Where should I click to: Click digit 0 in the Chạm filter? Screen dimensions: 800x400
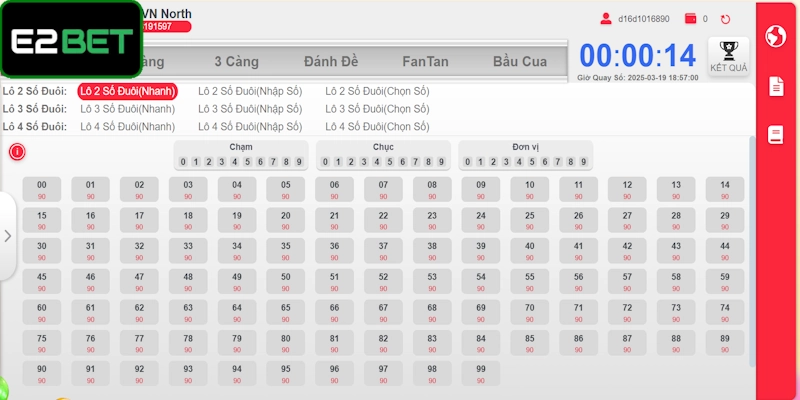(x=183, y=162)
